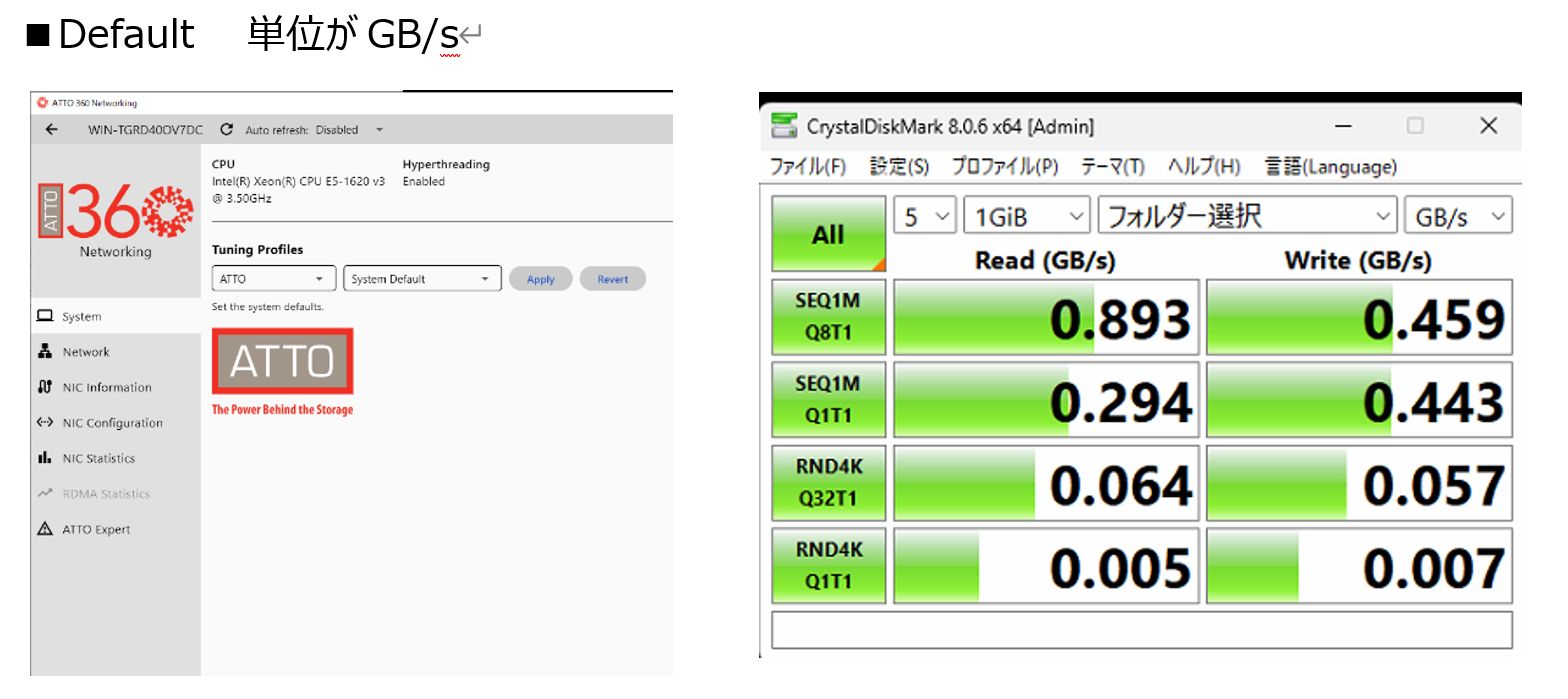Image resolution: width=1568 pixels, height=699 pixels.
Task: Click the NIC Information sidebar icon
Action: (45, 387)
